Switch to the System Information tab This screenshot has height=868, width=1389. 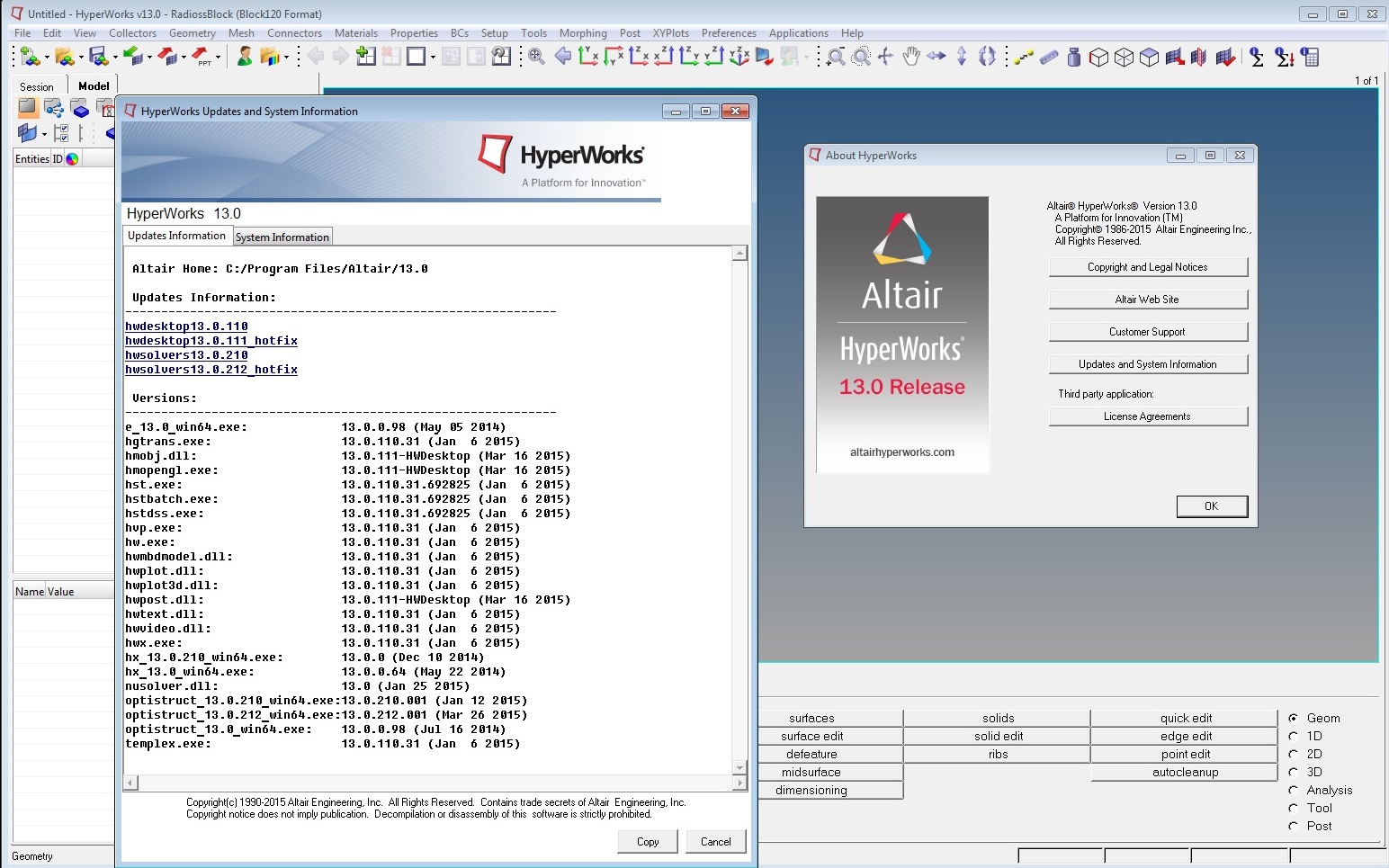pyautogui.click(x=282, y=237)
